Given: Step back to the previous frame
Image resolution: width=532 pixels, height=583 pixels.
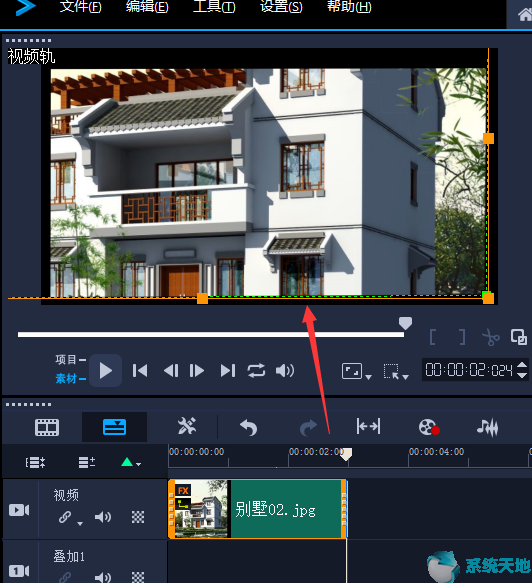Looking at the screenshot, I should [x=171, y=371].
